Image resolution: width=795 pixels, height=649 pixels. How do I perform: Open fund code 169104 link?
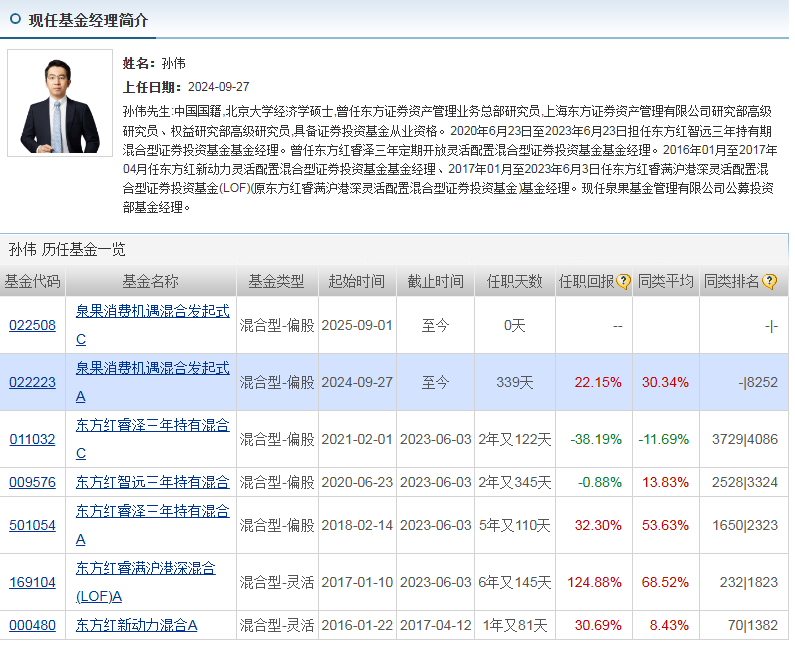[32, 582]
